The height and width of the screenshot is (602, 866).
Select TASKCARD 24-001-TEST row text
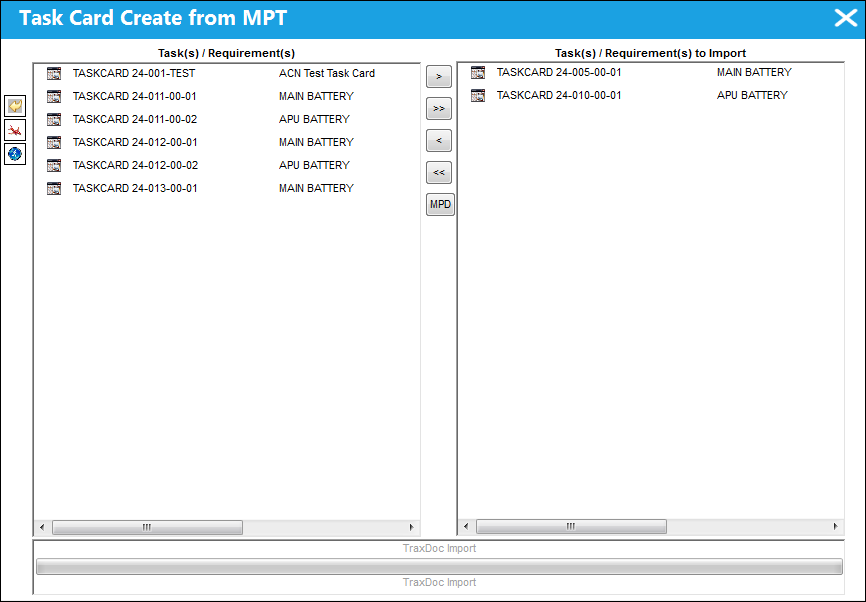point(134,73)
